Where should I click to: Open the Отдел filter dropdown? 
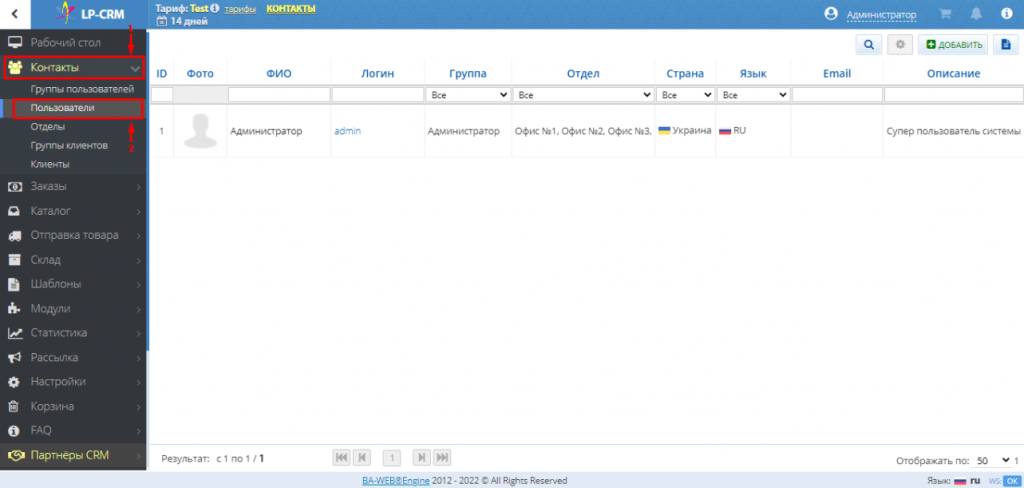(x=583, y=95)
